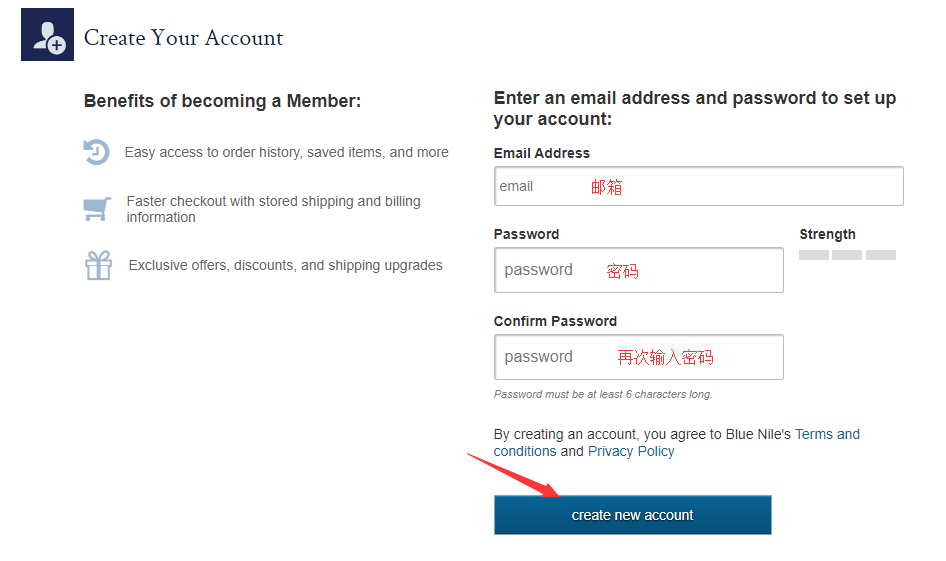946x561 pixels.
Task: Click the exclusive offers and discounts text
Action: coord(285,265)
